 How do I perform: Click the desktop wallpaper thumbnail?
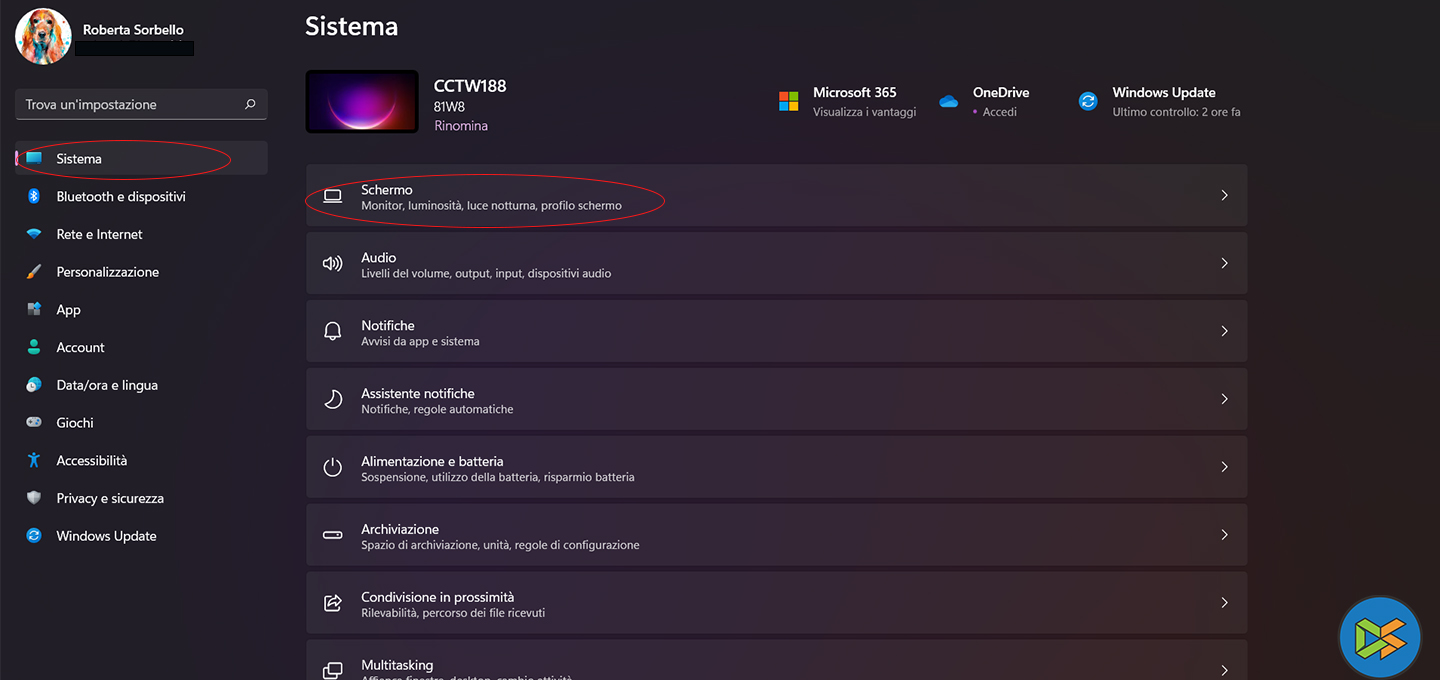(x=362, y=101)
